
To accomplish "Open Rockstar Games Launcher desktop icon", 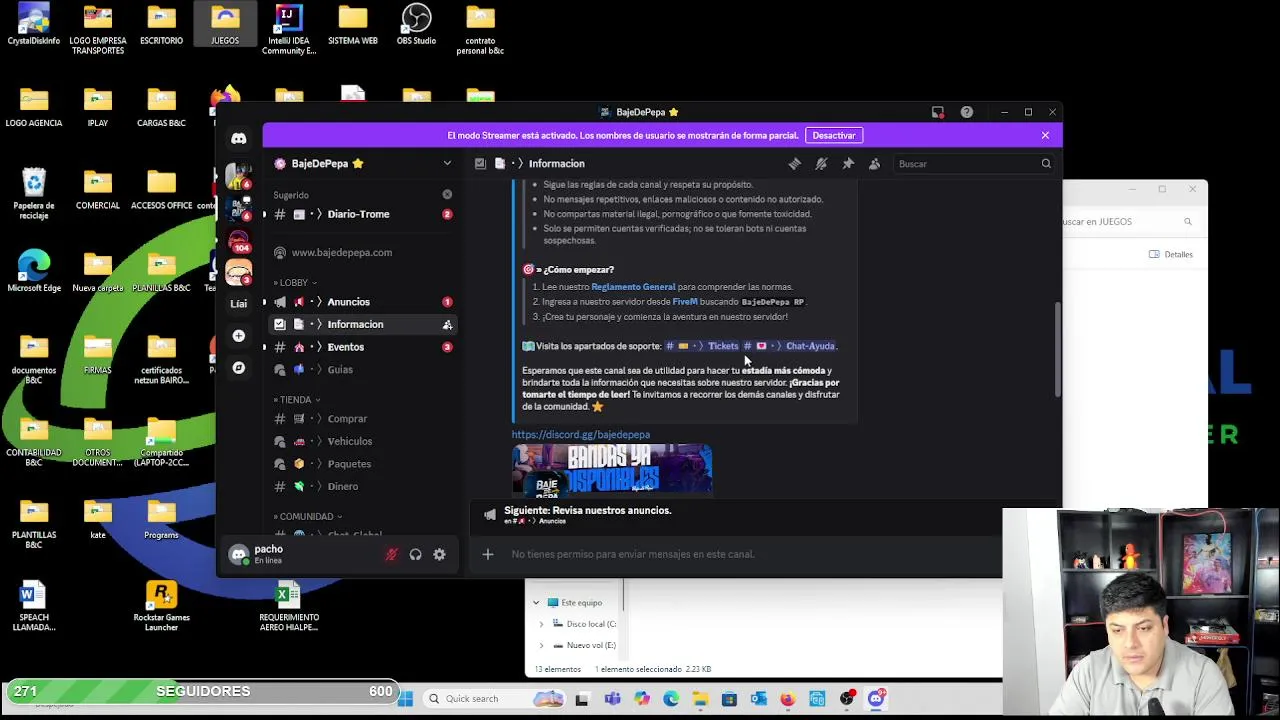I will (161, 605).
